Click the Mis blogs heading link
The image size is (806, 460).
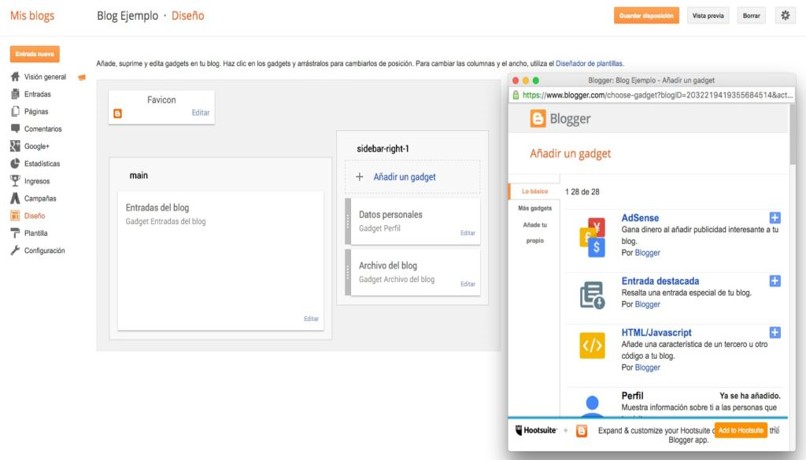pos(32,15)
